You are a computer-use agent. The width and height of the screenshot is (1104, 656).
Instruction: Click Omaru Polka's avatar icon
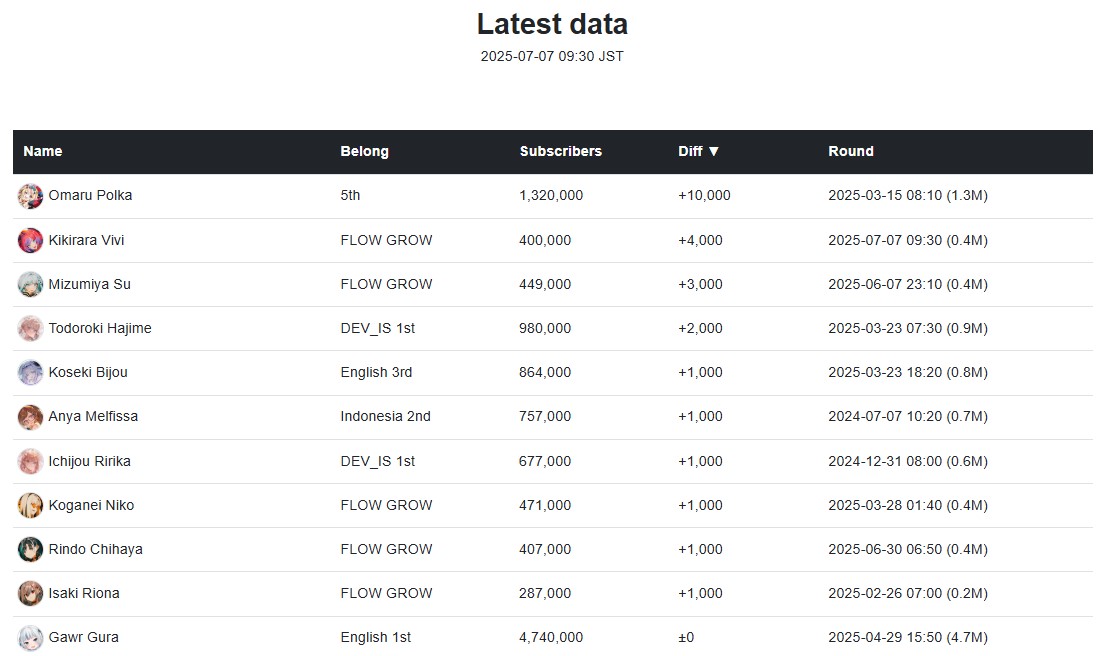[x=30, y=196]
